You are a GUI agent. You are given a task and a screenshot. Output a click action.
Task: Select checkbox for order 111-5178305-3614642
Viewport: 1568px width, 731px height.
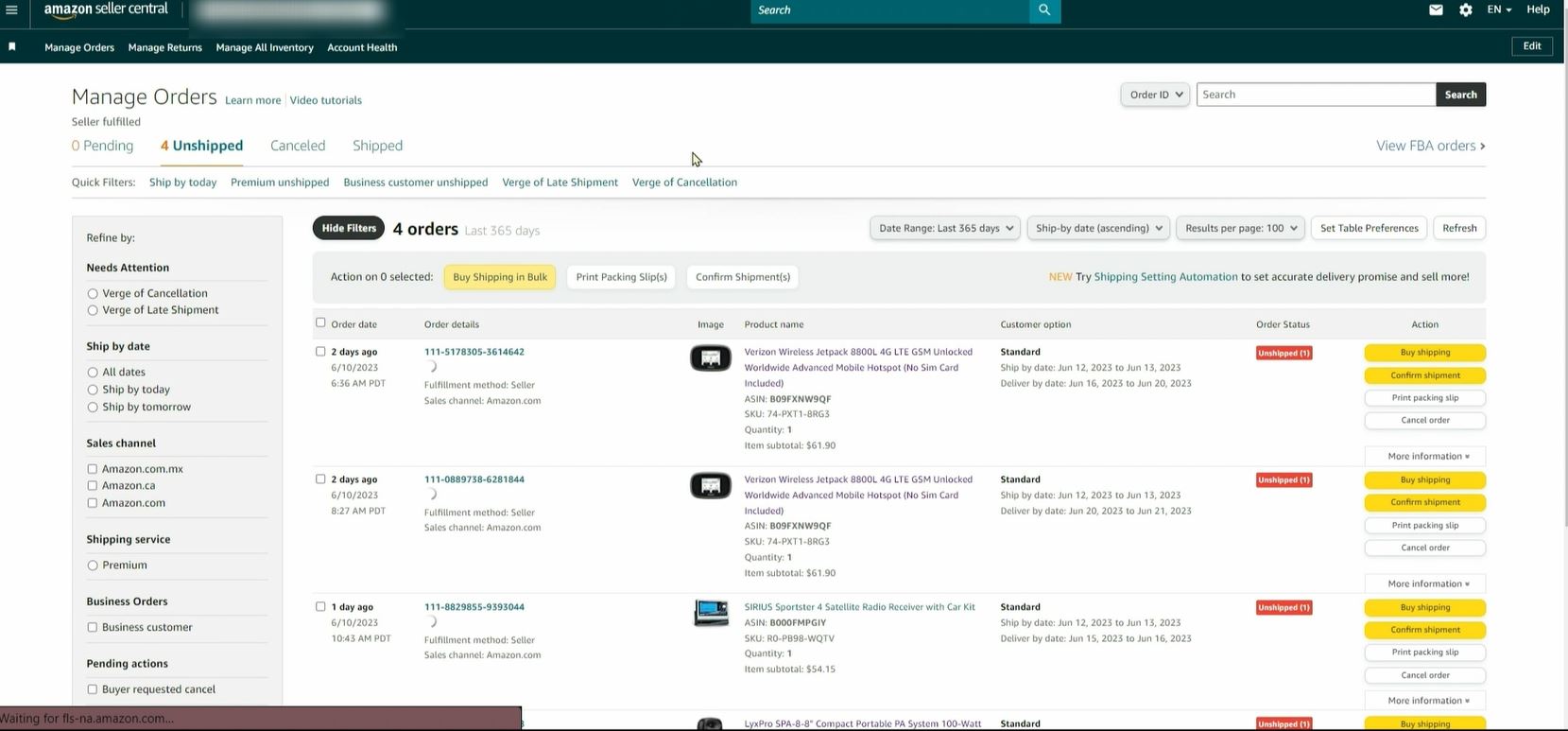click(320, 351)
